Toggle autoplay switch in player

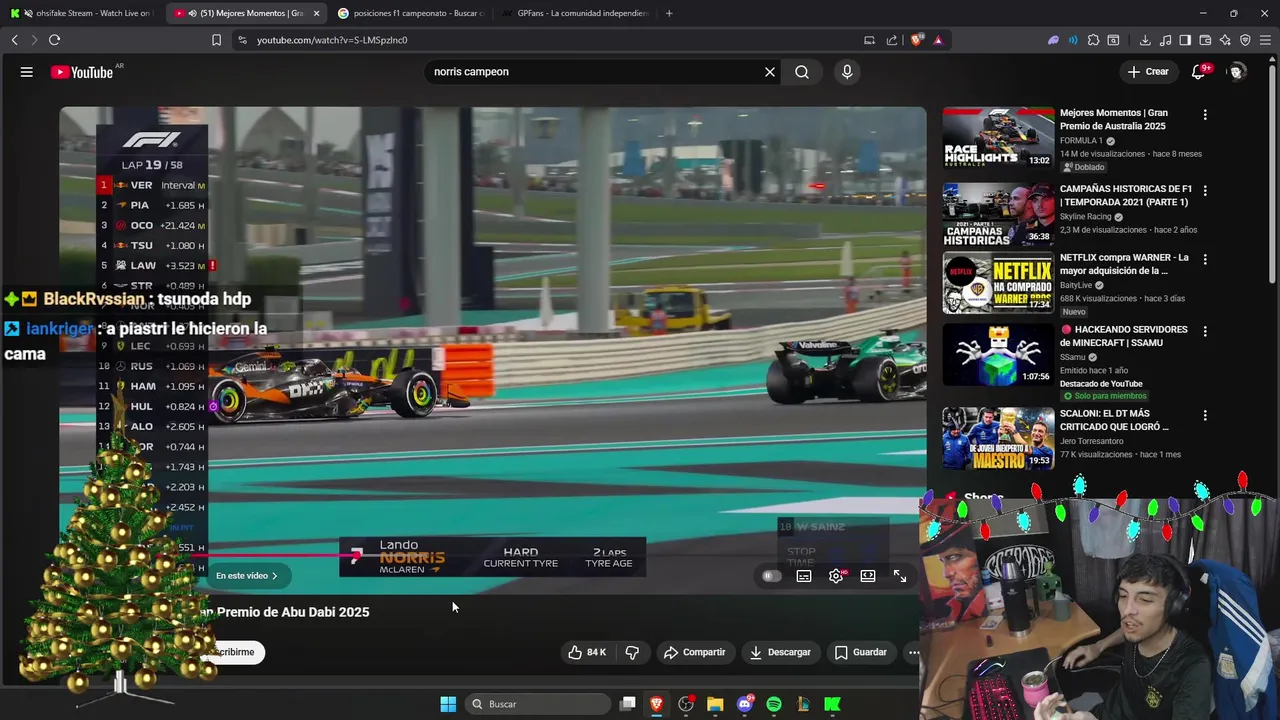(771, 576)
